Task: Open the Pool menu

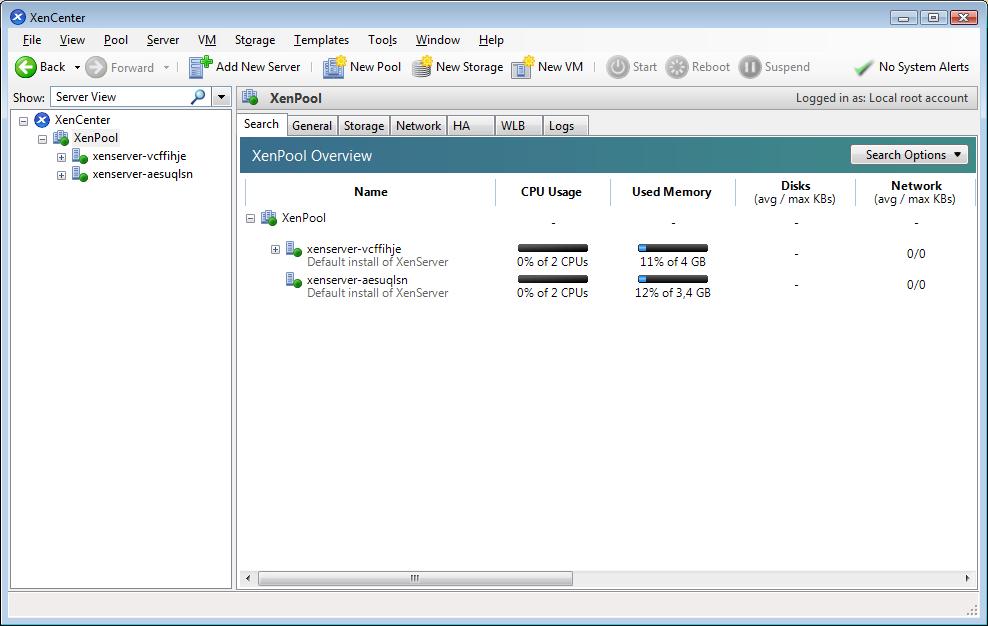Action: [116, 40]
